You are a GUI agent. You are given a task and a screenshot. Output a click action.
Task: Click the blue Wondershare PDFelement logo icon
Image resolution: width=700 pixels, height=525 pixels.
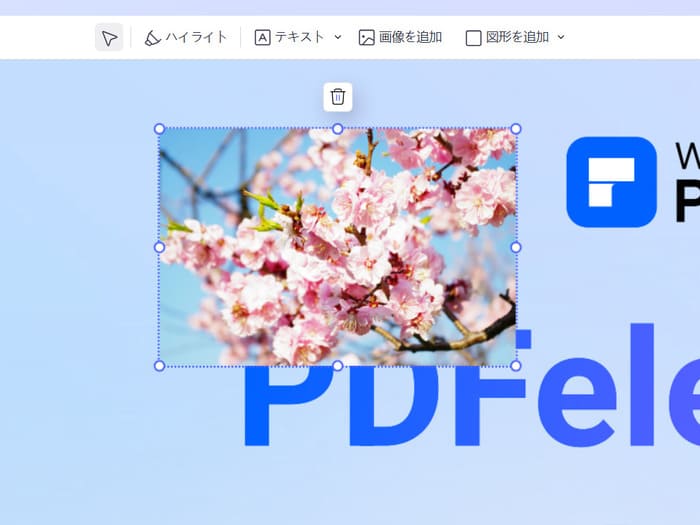pos(611,181)
